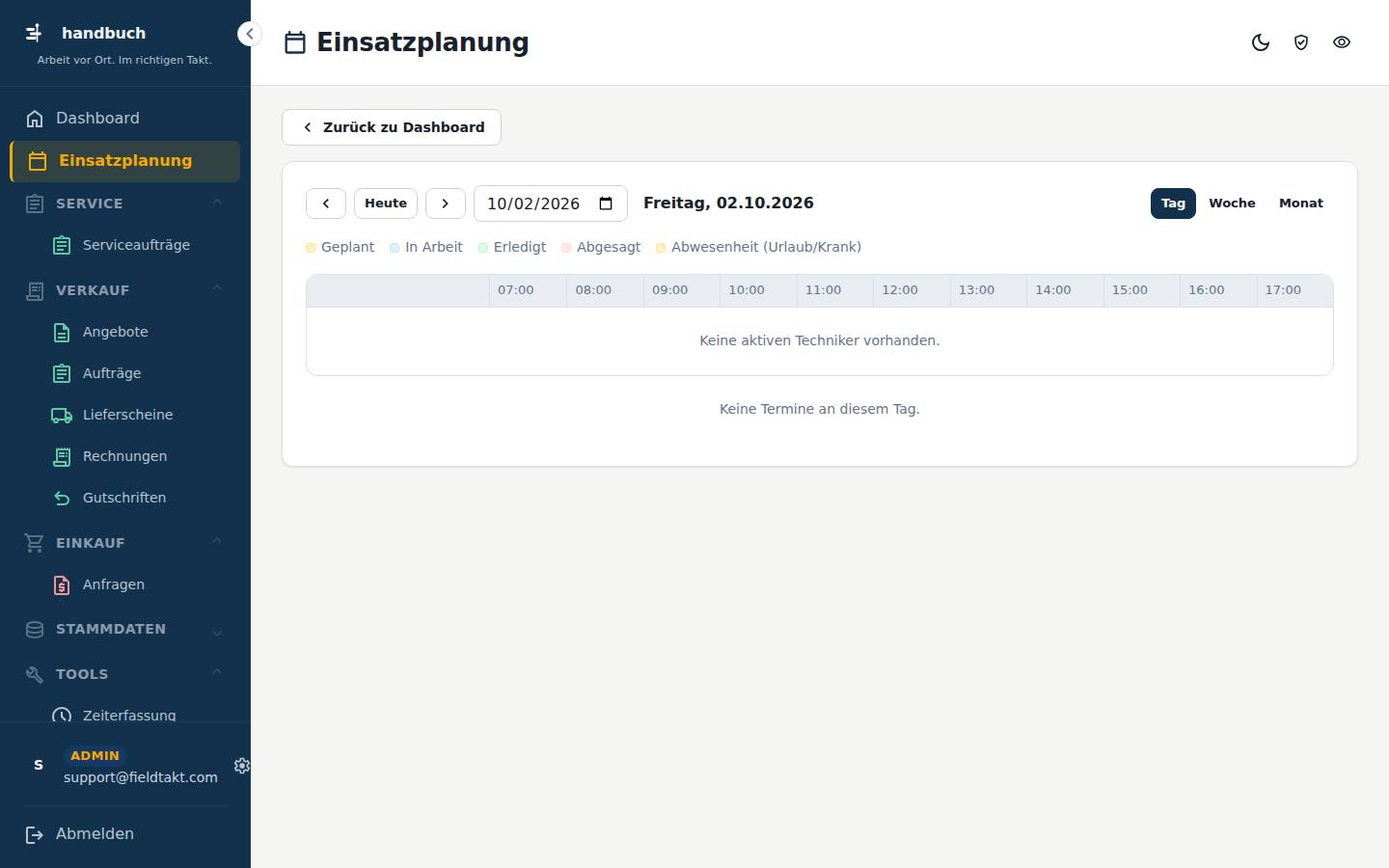
Task: Click the date input field showing 10/02/2026
Action: point(551,203)
